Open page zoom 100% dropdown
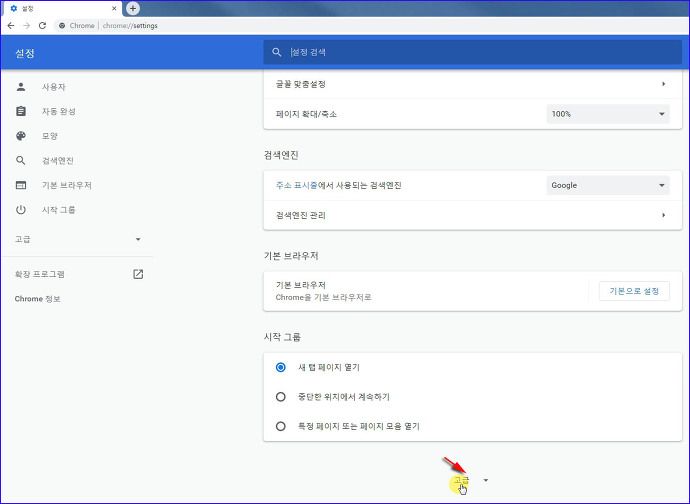Screen dimensions: 690x504 point(608,114)
